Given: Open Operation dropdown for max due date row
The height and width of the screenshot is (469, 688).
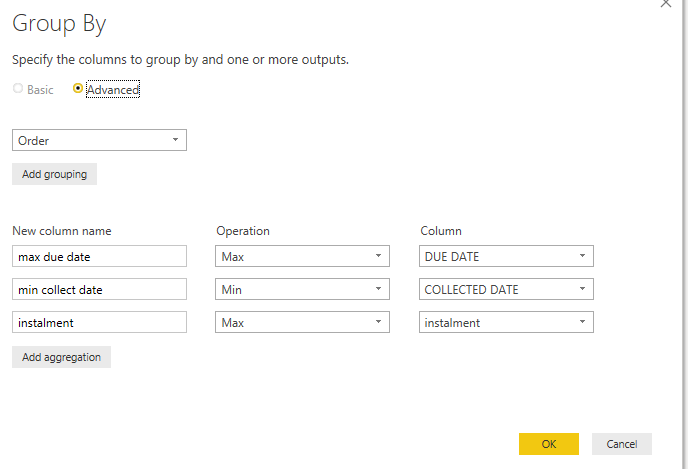Looking at the screenshot, I should (x=302, y=256).
